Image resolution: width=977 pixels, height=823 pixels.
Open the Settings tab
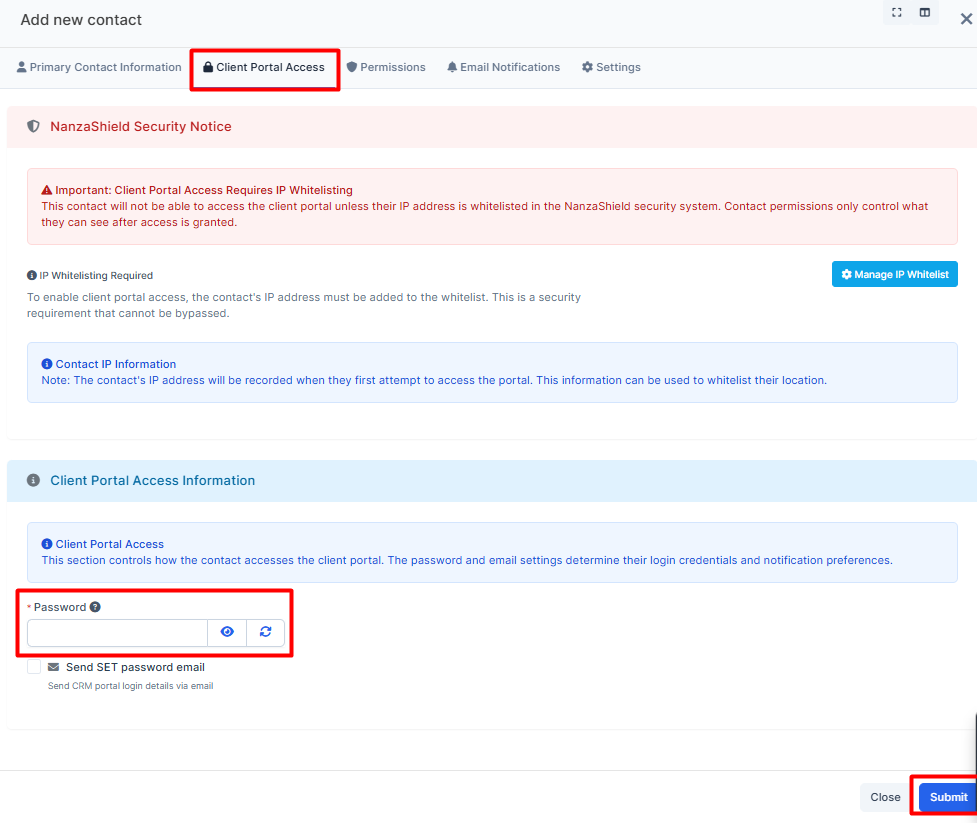click(611, 67)
